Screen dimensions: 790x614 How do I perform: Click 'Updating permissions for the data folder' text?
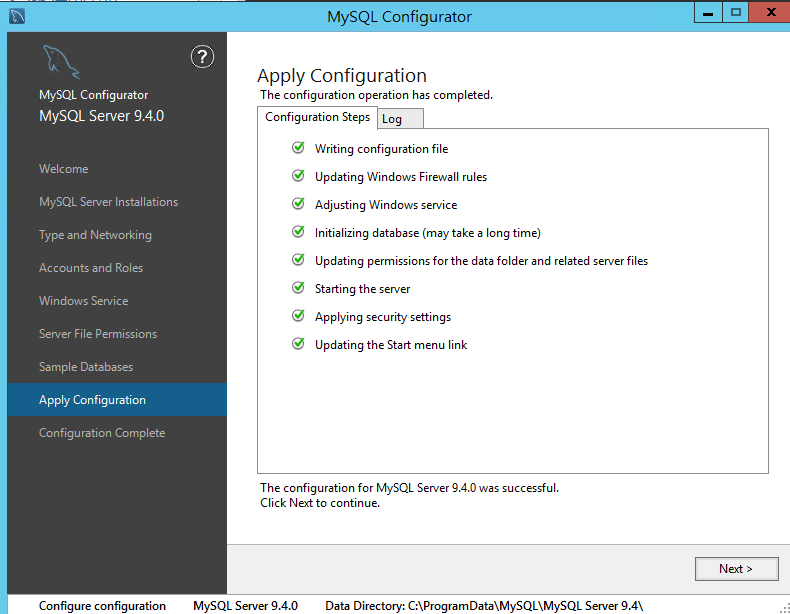[481, 261]
